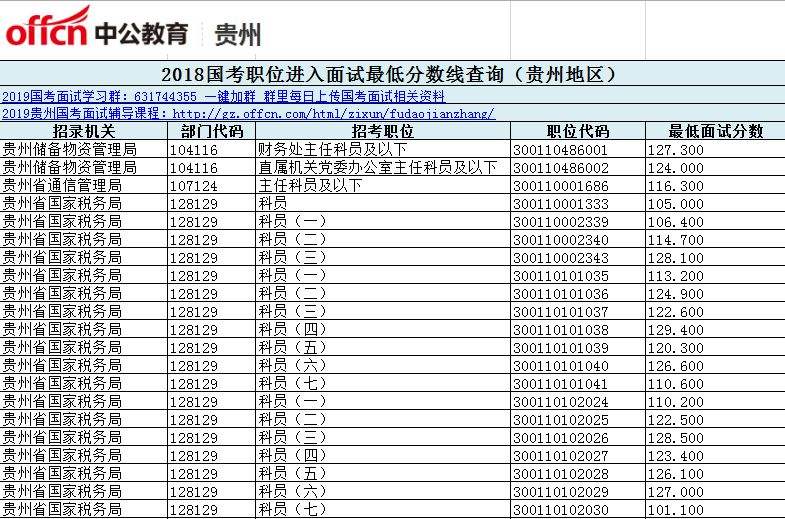This screenshot has height=519, width=785.
Task: Select score cell 126.100
Action: [715, 473]
